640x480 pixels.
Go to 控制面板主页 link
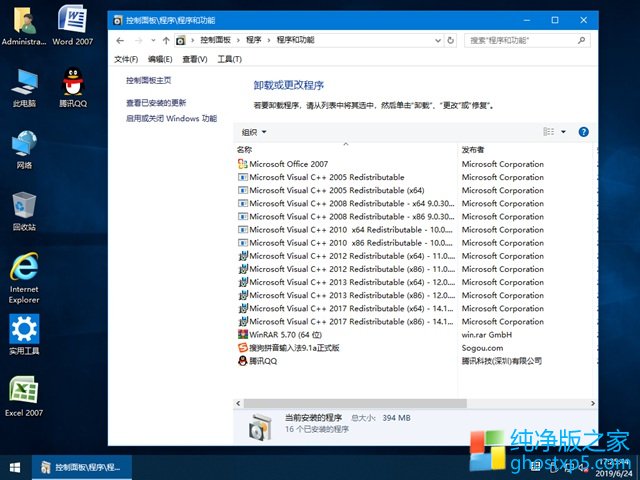149,80
